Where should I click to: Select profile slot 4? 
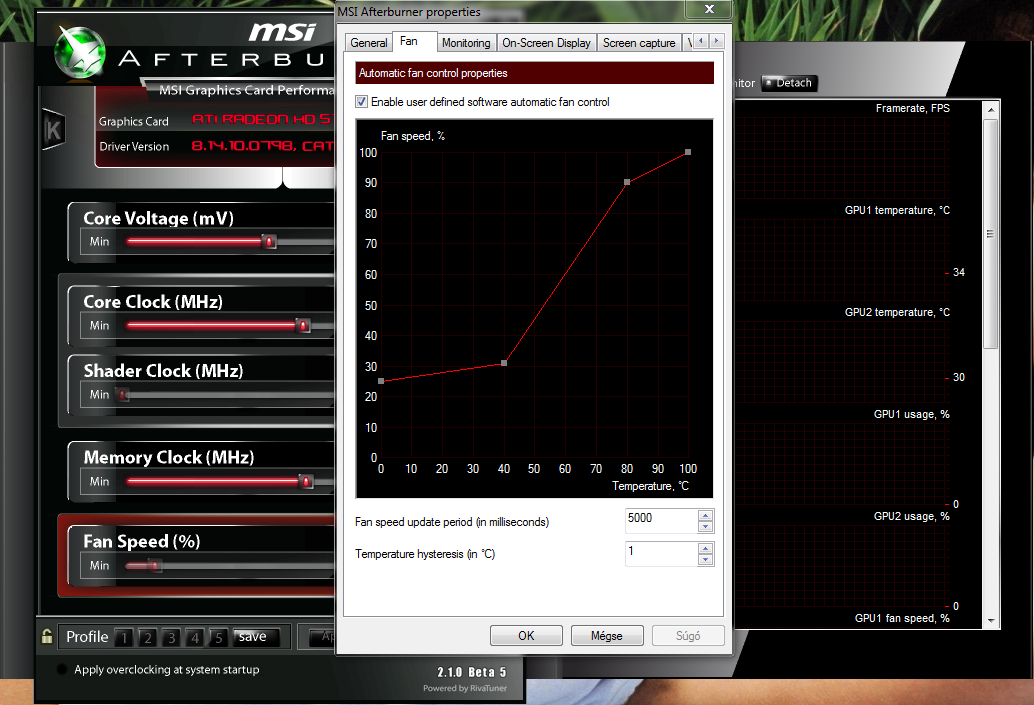[195, 638]
